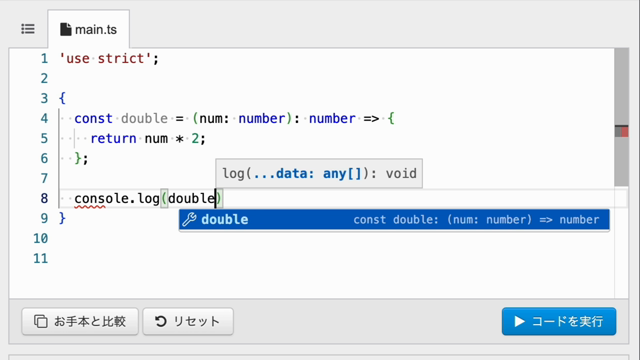Click the wrench icon beside the double suggestion

click(189, 220)
